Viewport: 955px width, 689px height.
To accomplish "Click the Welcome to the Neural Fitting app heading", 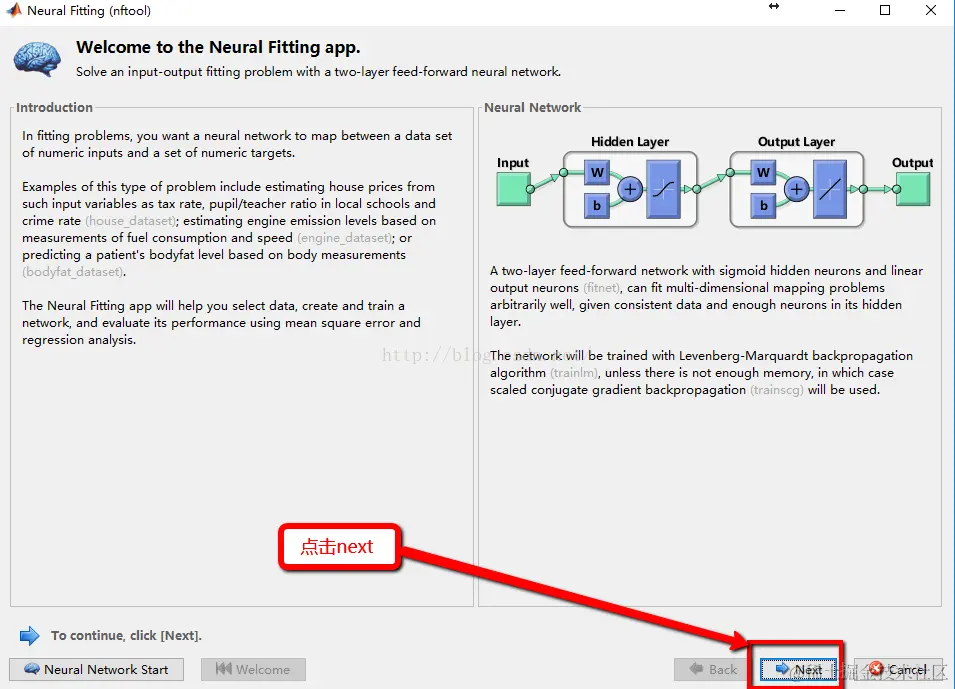I will (218, 47).
